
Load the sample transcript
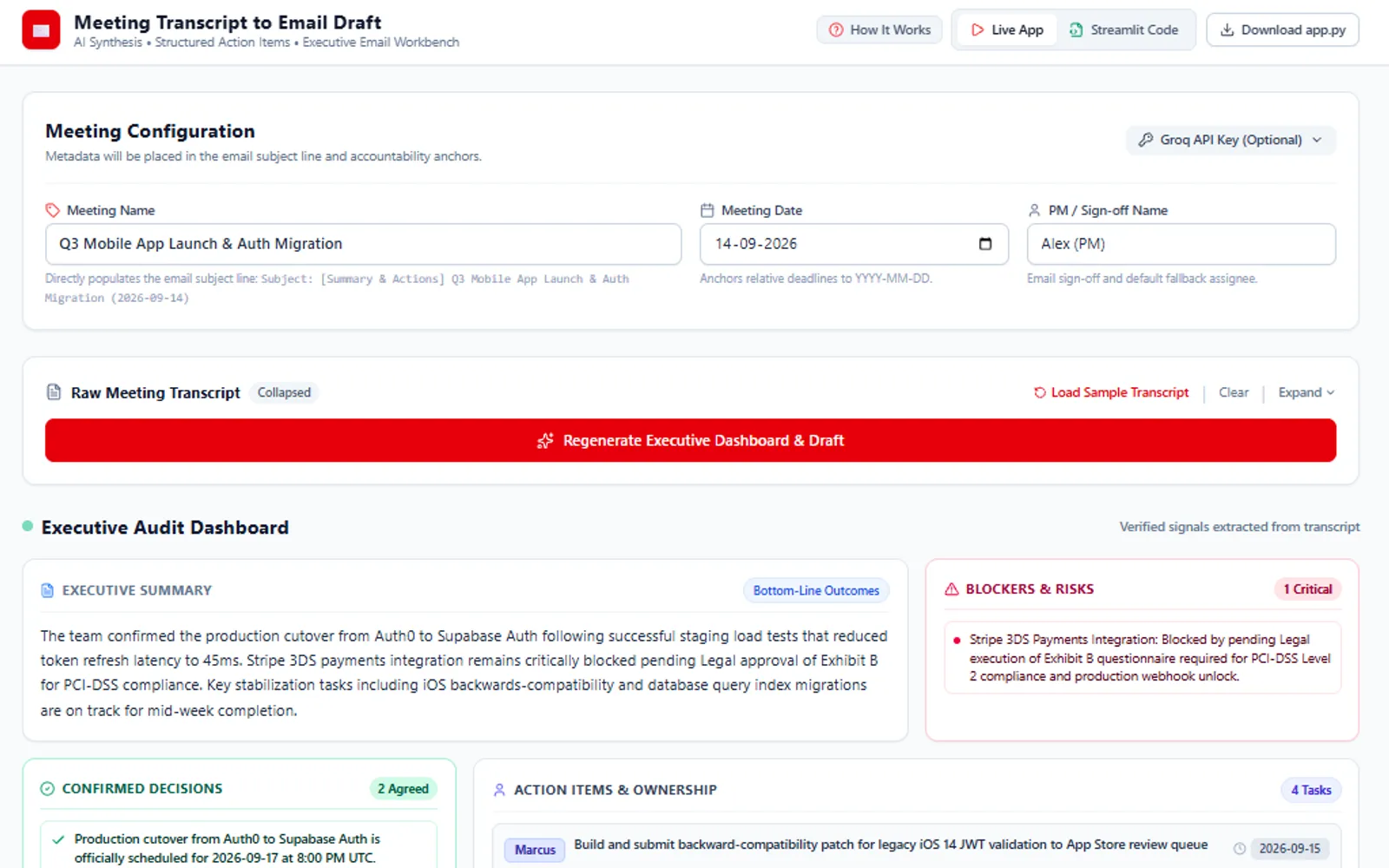(x=1111, y=392)
